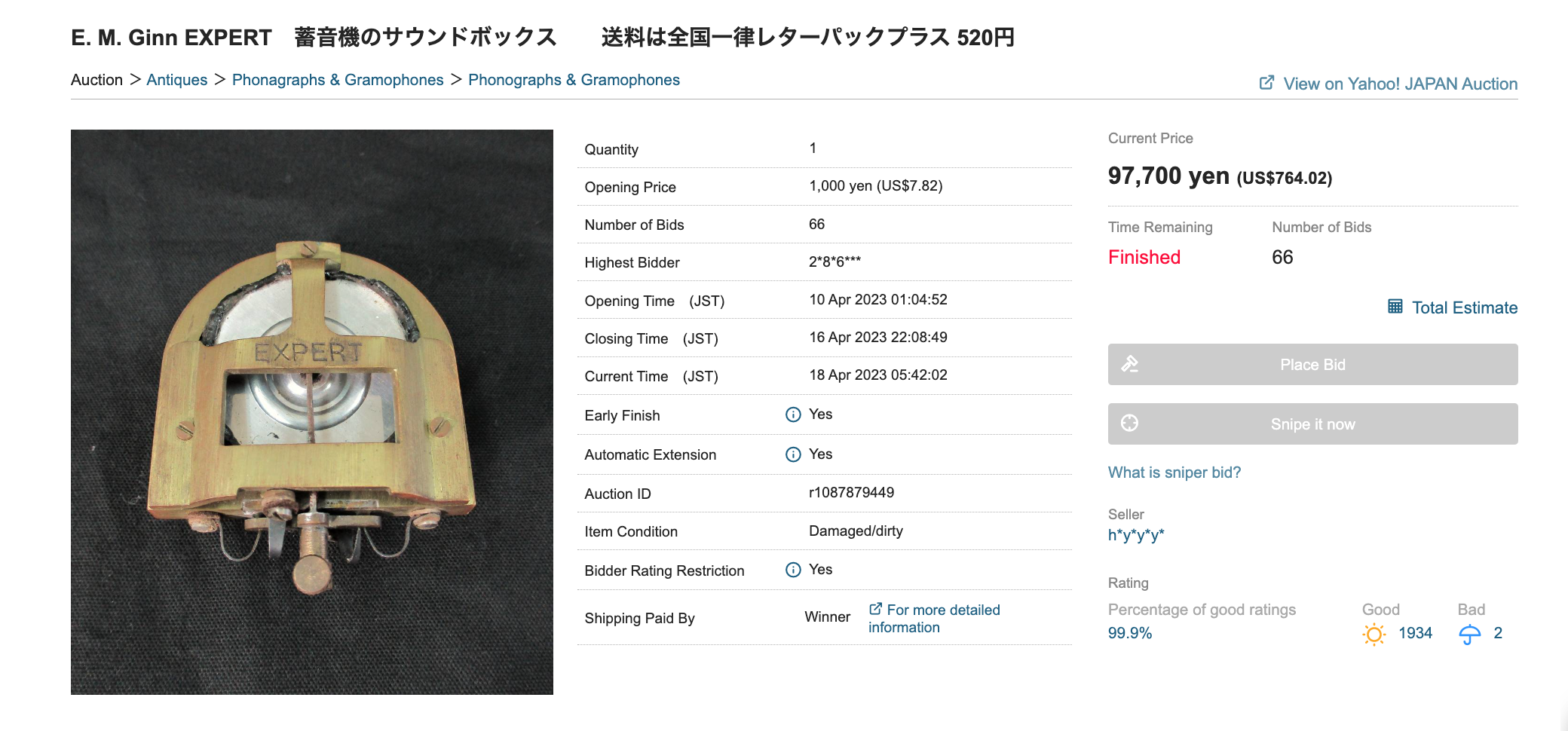Image resolution: width=1568 pixels, height=731 pixels.
Task: Open Phonagraphs & Gramophones breadcrumb
Action: pyautogui.click(x=337, y=80)
